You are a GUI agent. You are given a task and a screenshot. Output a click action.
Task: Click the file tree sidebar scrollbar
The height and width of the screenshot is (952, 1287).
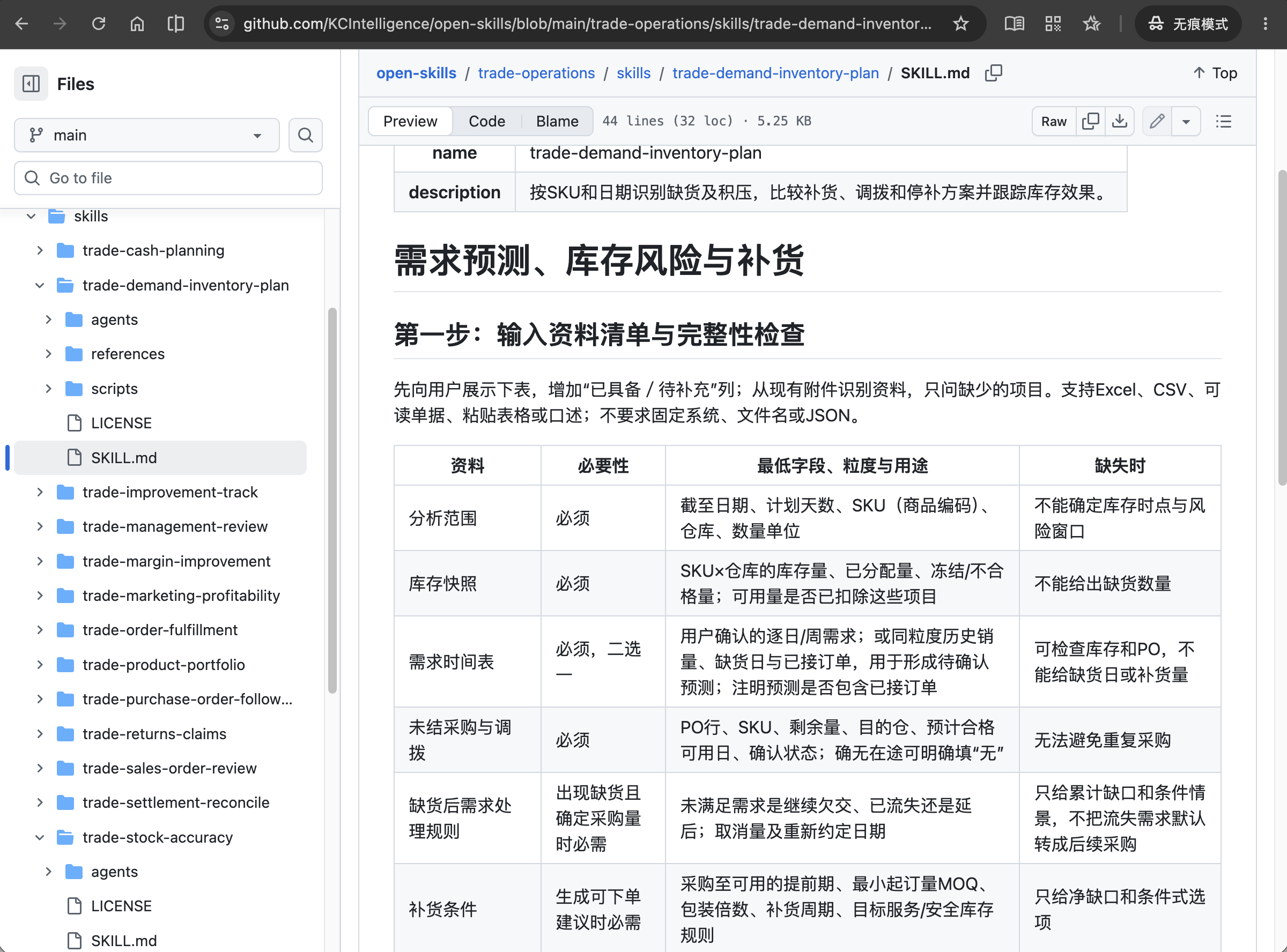point(332,501)
